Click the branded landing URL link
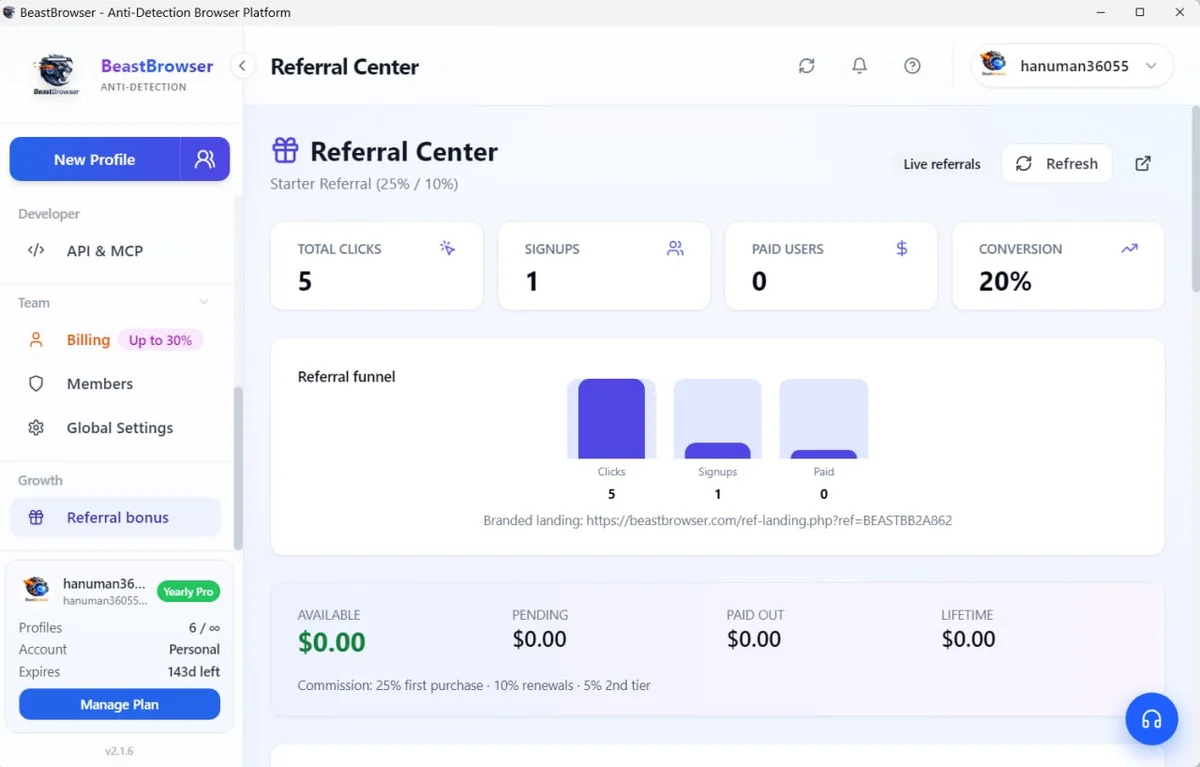The width and height of the screenshot is (1200, 767). [769, 521]
